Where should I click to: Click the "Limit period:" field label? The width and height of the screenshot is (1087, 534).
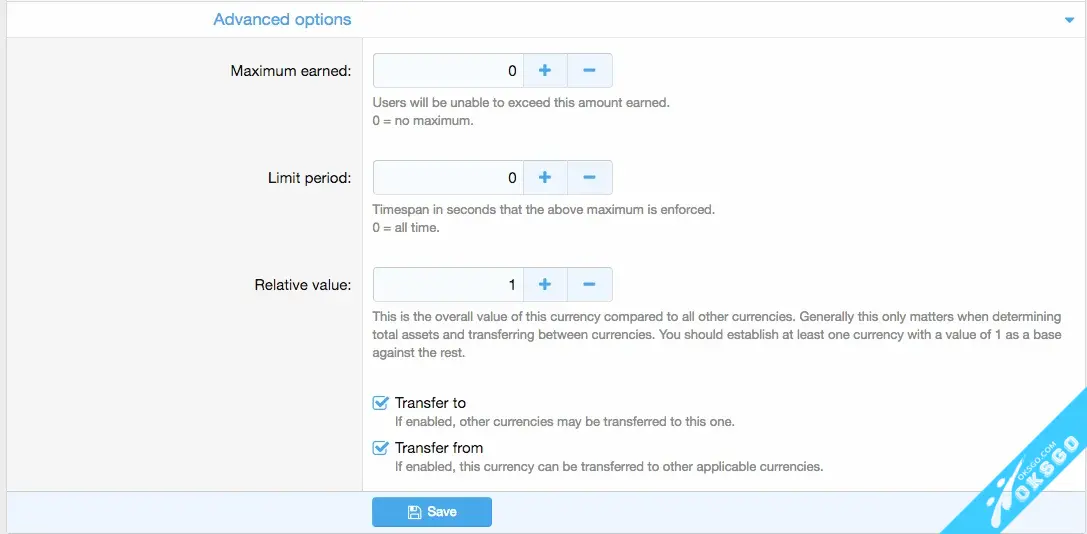pos(309,178)
